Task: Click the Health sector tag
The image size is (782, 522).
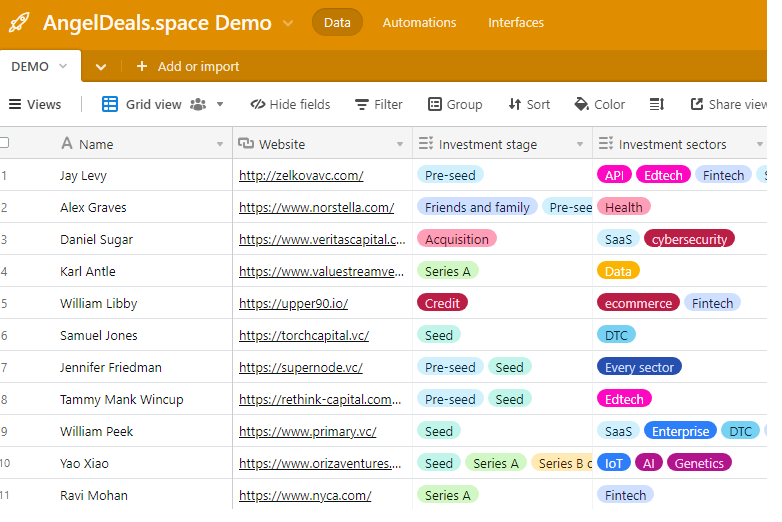Action: click(624, 207)
